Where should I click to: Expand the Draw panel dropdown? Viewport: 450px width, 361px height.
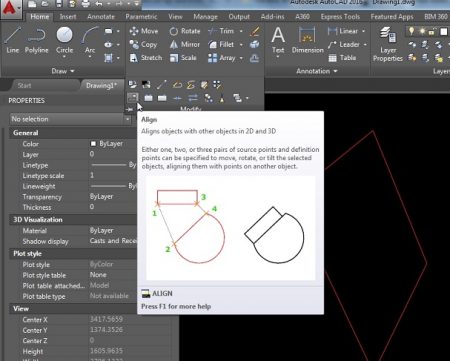tap(63, 71)
